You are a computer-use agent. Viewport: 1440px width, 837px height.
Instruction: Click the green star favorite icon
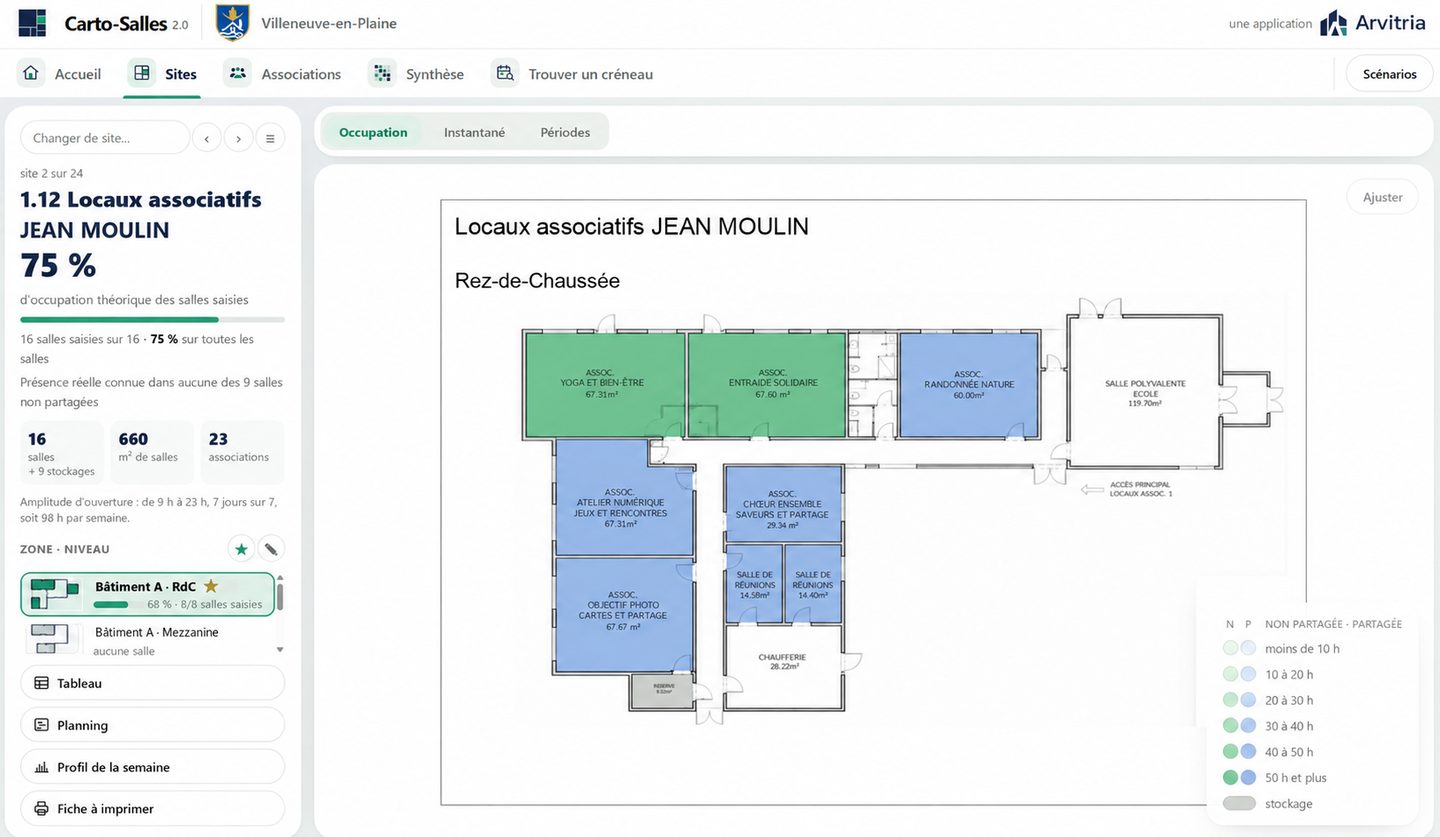241,549
